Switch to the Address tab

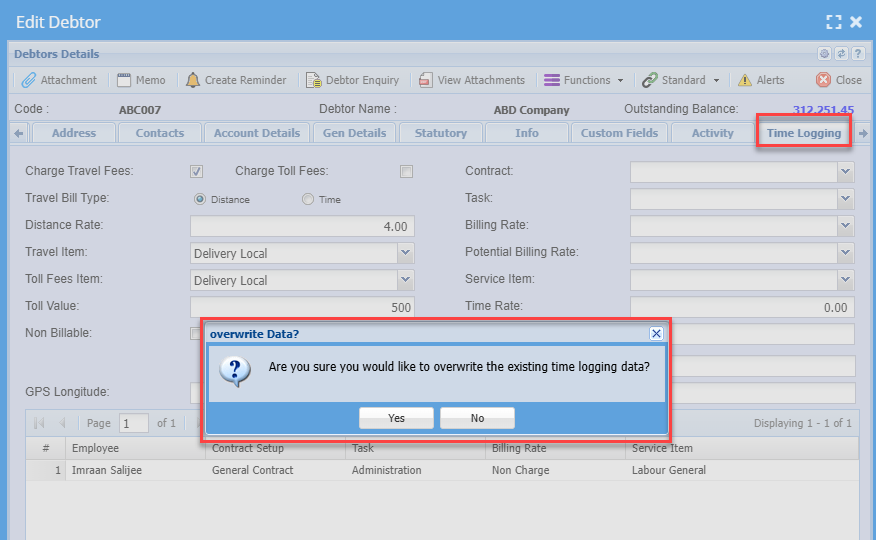pos(74,133)
